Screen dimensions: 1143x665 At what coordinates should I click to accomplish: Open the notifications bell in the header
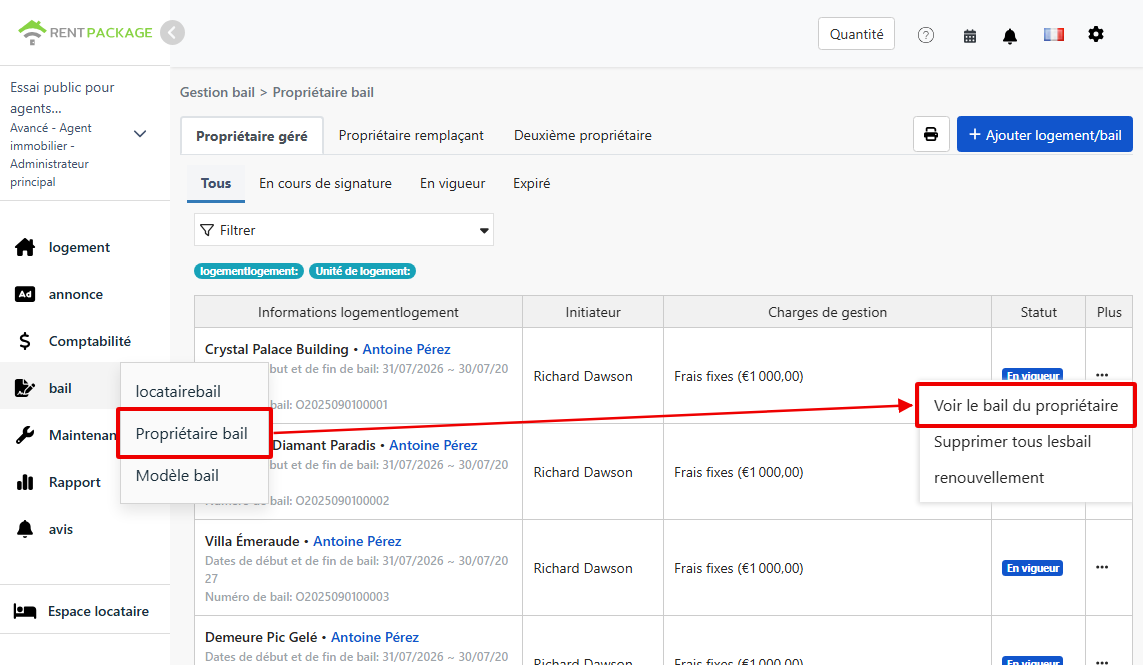click(1010, 36)
